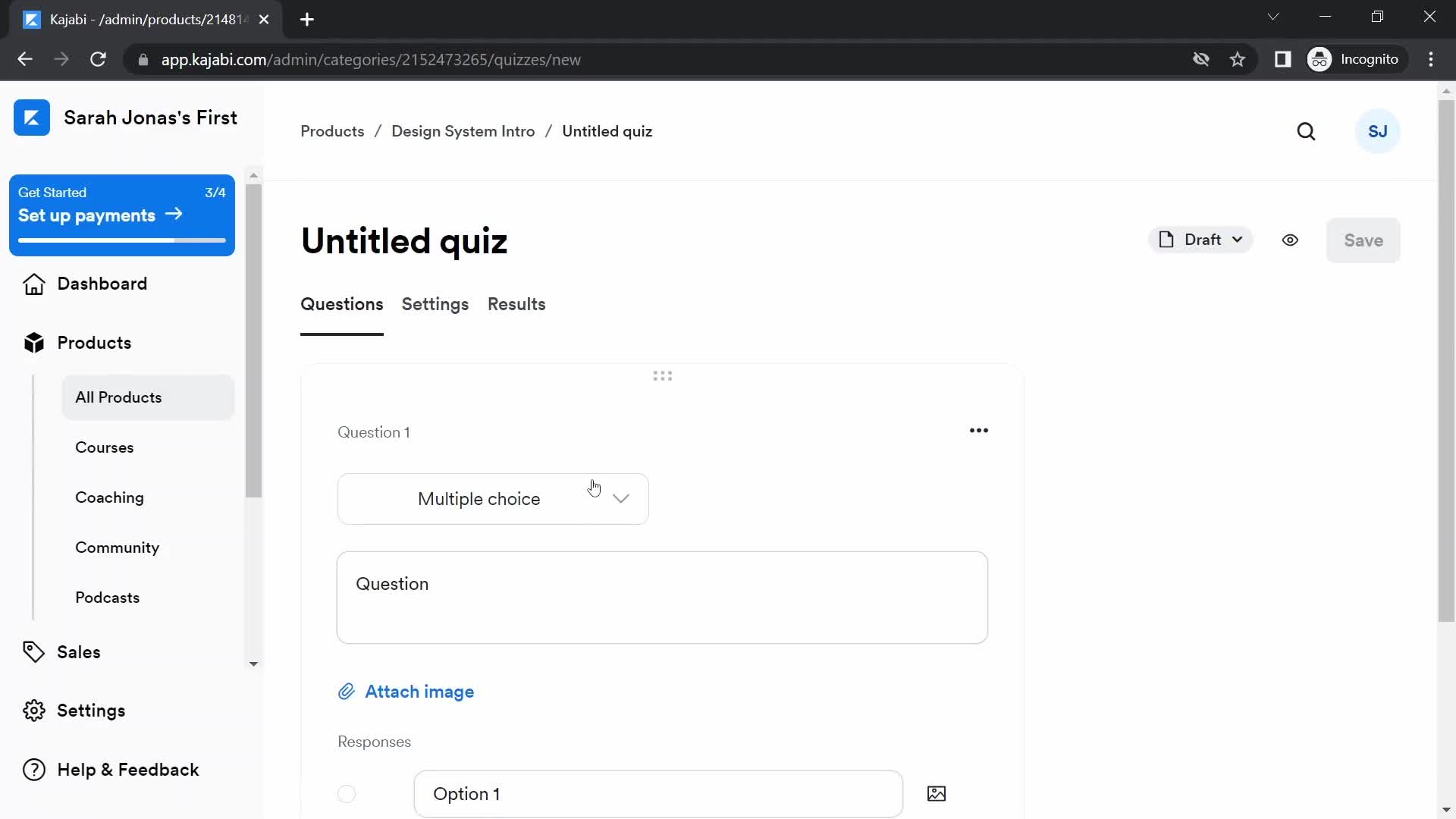Switch to the Results tab
This screenshot has height=819, width=1456.
[516, 304]
